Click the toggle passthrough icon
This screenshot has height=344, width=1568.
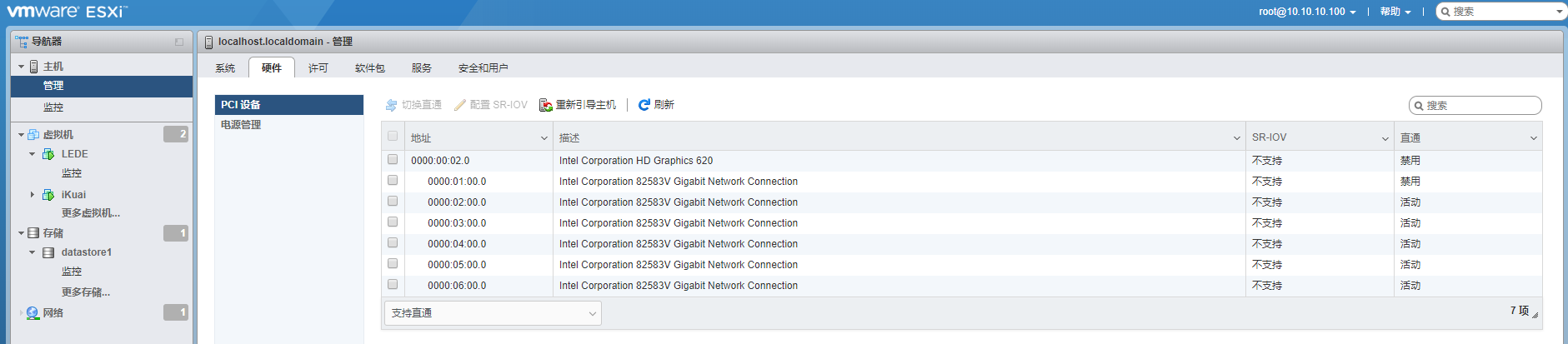(391, 105)
